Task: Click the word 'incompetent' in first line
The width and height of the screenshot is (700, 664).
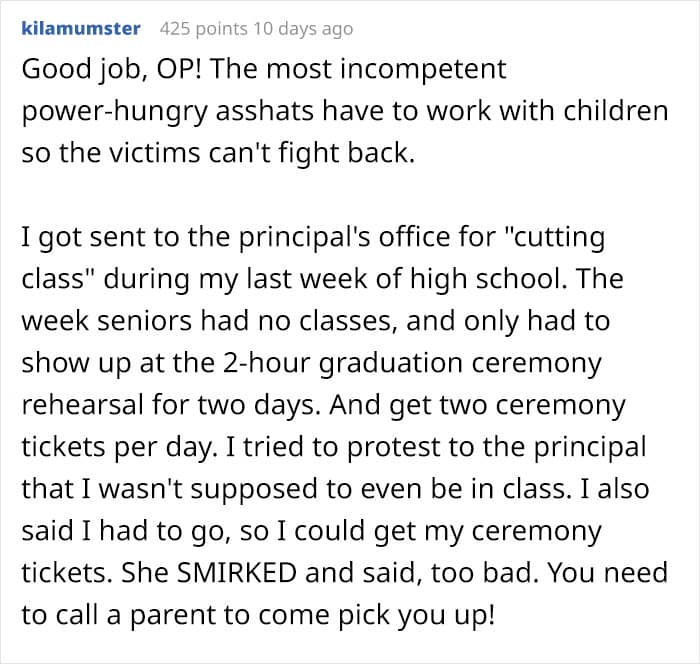Action: 424,70
